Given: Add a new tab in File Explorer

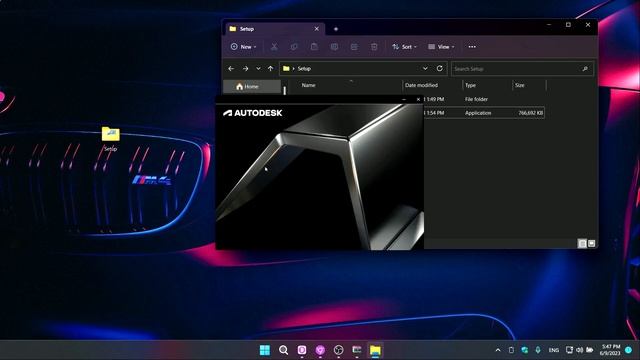Looking at the screenshot, I should [x=336, y=29].
